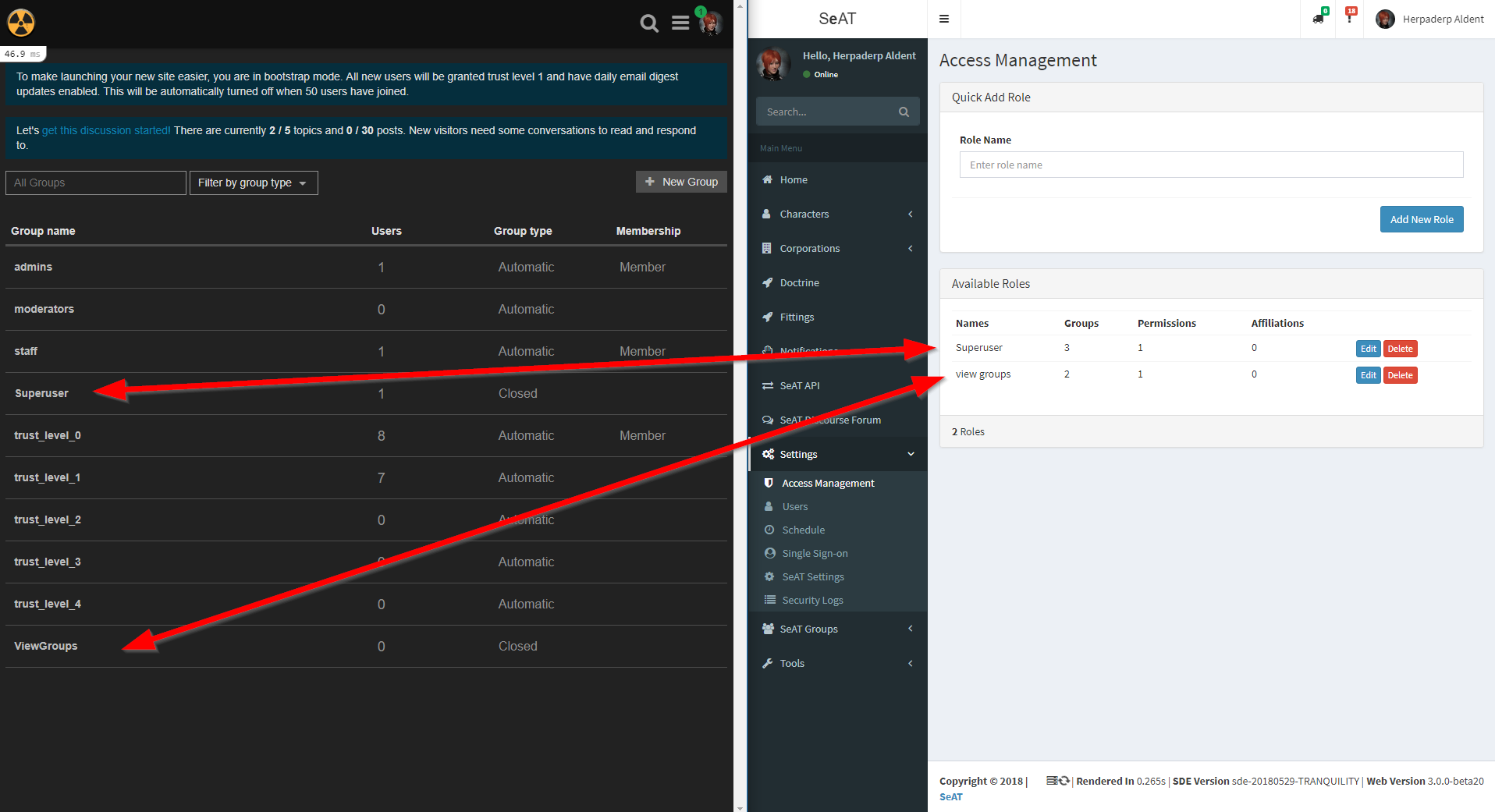Click the 46.9 ms profiler badge

(x=23, y=54)
